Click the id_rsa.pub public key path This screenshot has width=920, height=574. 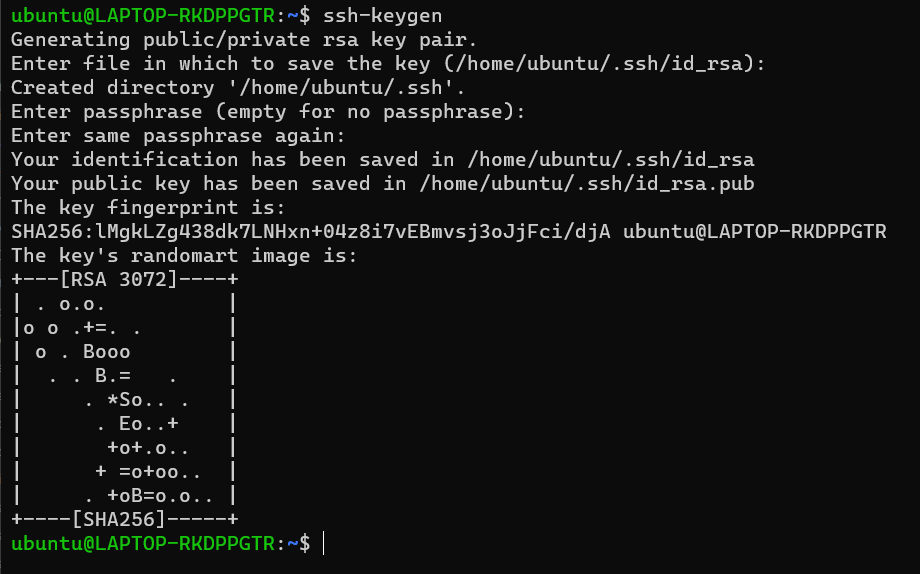587,184
